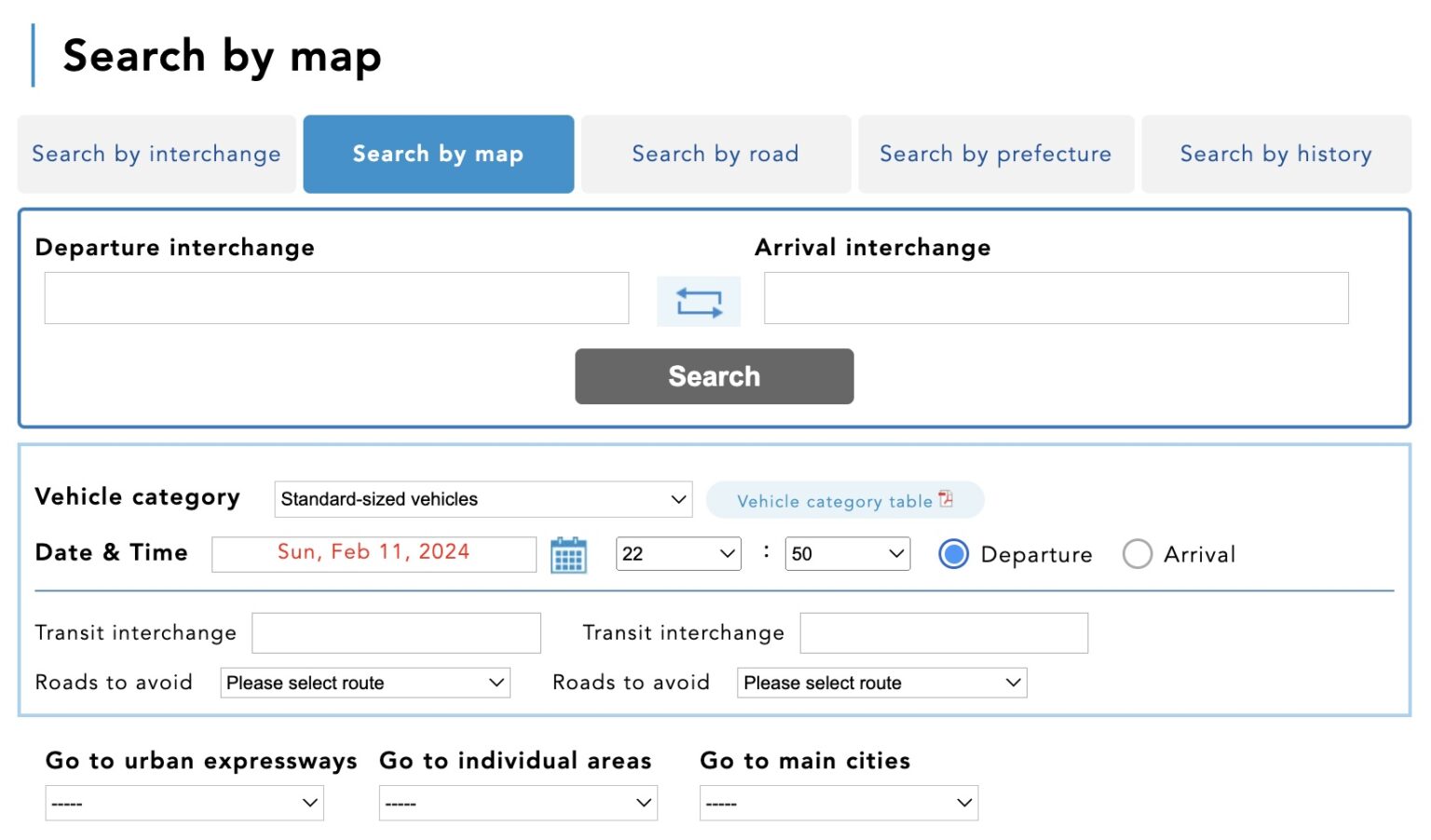Switch to the Search by interchange tab
Image resolution: width=1431 pixels, height=840 pixels.
[x=156, y=154]
